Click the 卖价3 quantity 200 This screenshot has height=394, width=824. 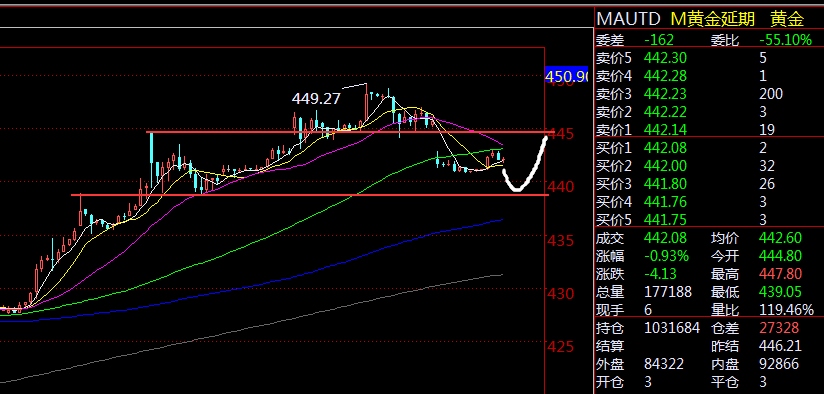tap(771, 94)
